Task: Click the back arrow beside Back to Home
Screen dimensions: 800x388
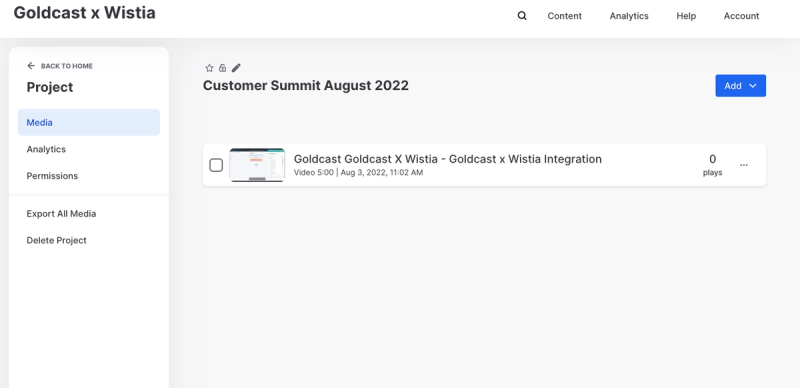Action: point(31,66)
